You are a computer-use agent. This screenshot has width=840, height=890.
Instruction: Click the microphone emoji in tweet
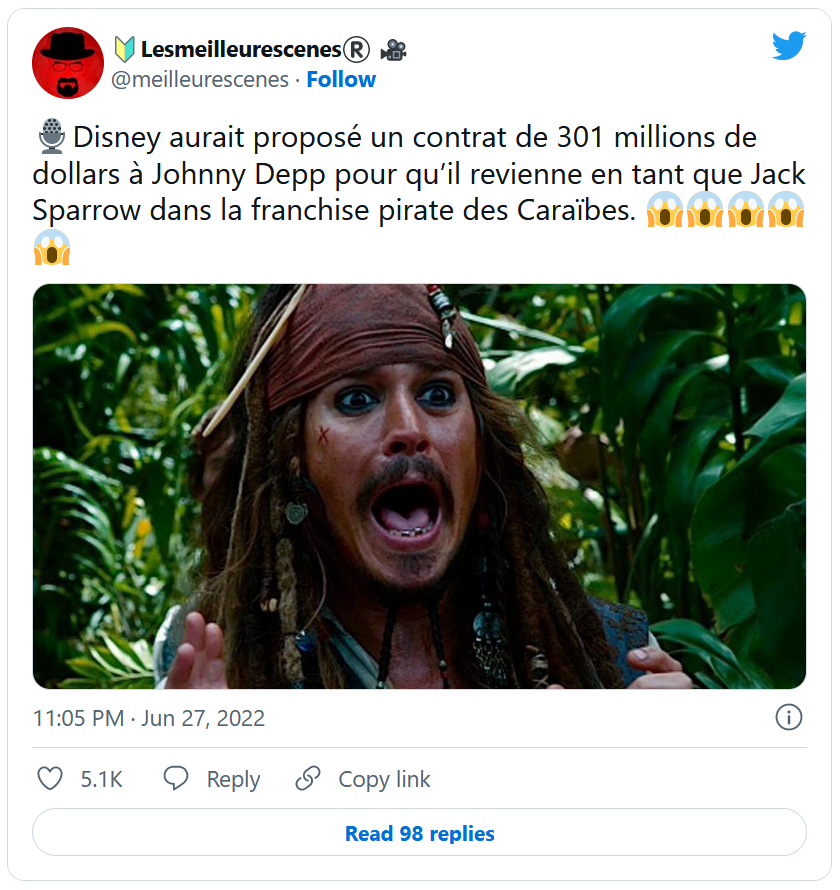click(x=52, y=136)
